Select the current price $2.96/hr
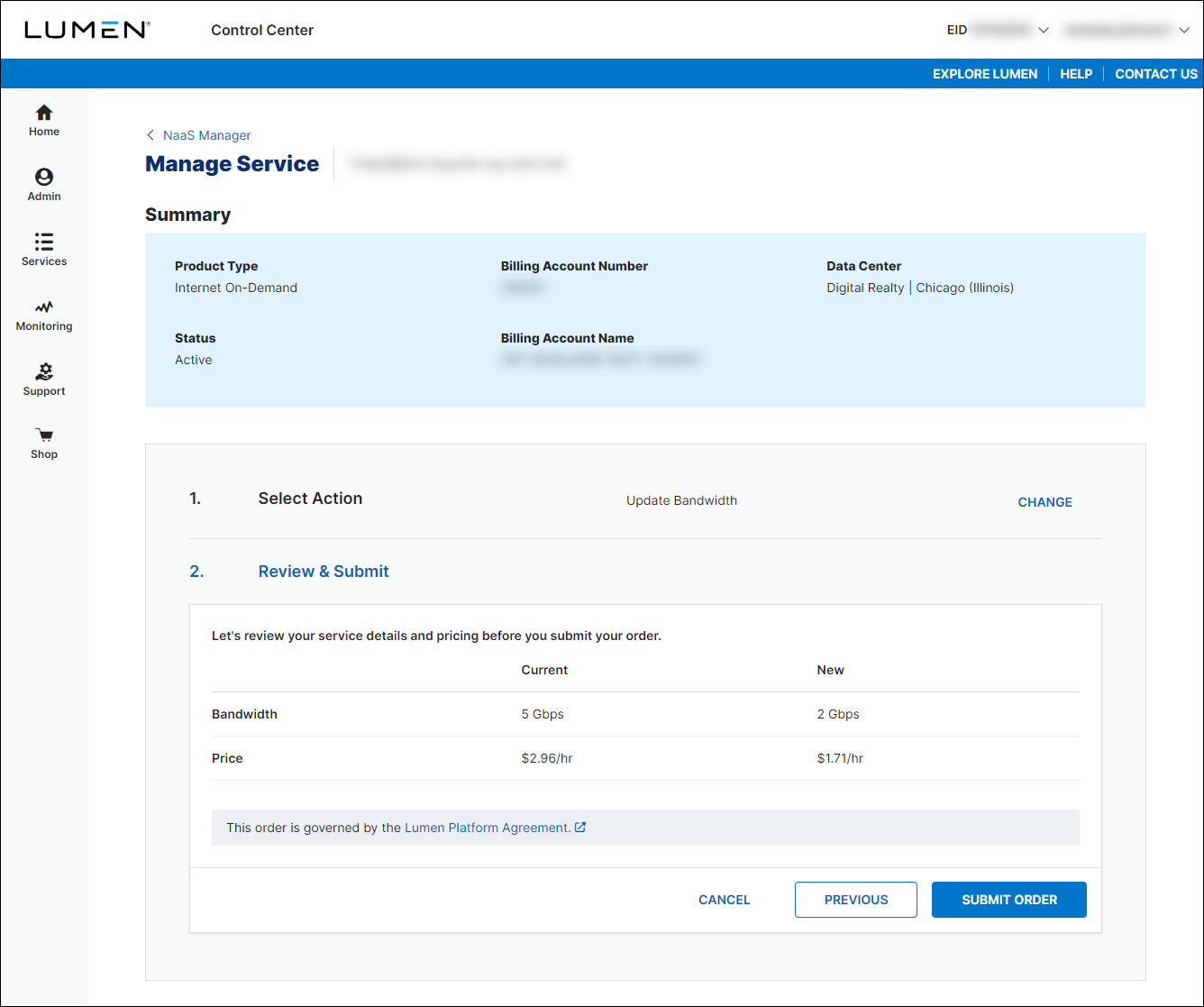This screenshot has width=1204, height=1007. coord(547,758)
